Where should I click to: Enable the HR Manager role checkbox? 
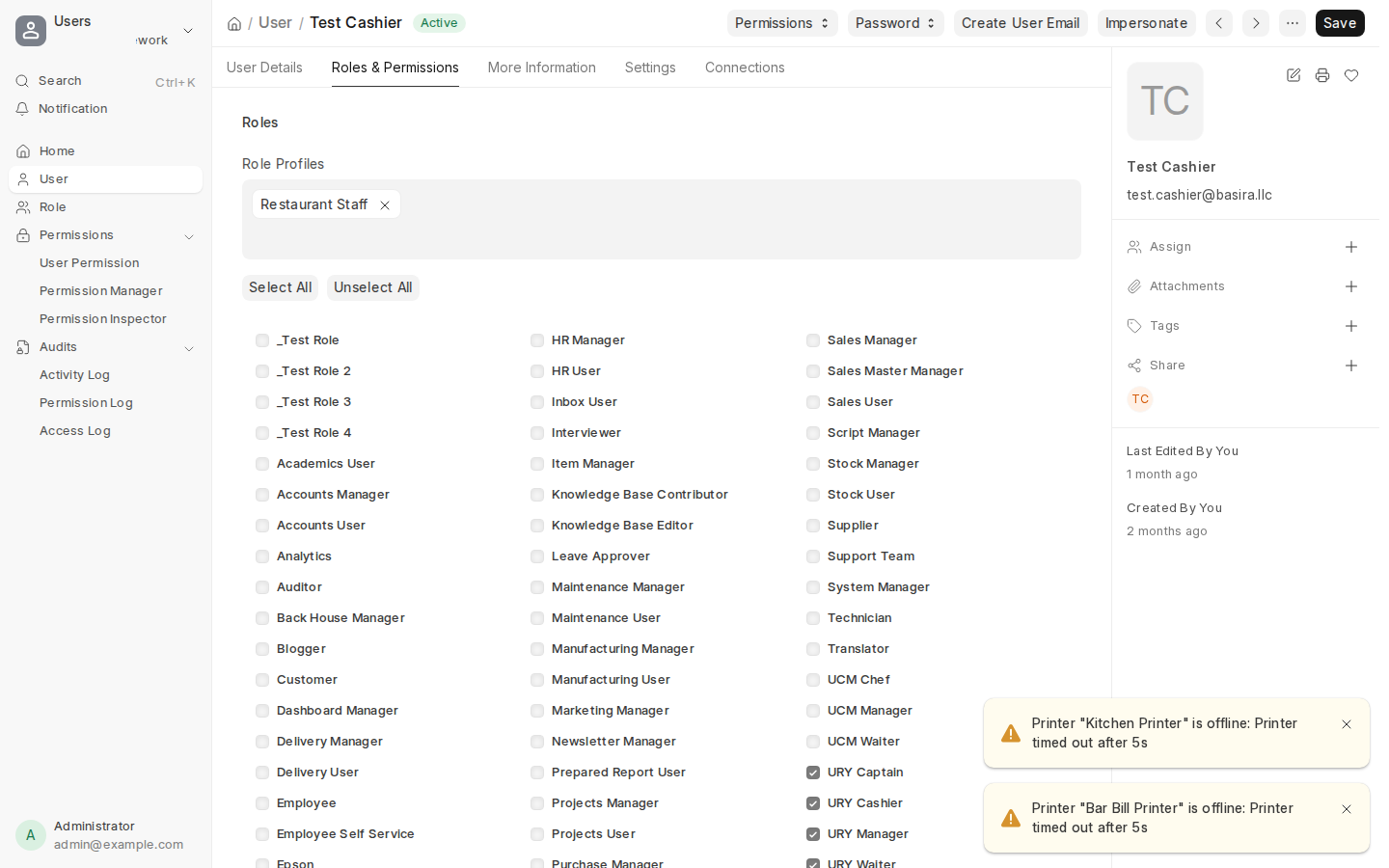click(537, 340)
